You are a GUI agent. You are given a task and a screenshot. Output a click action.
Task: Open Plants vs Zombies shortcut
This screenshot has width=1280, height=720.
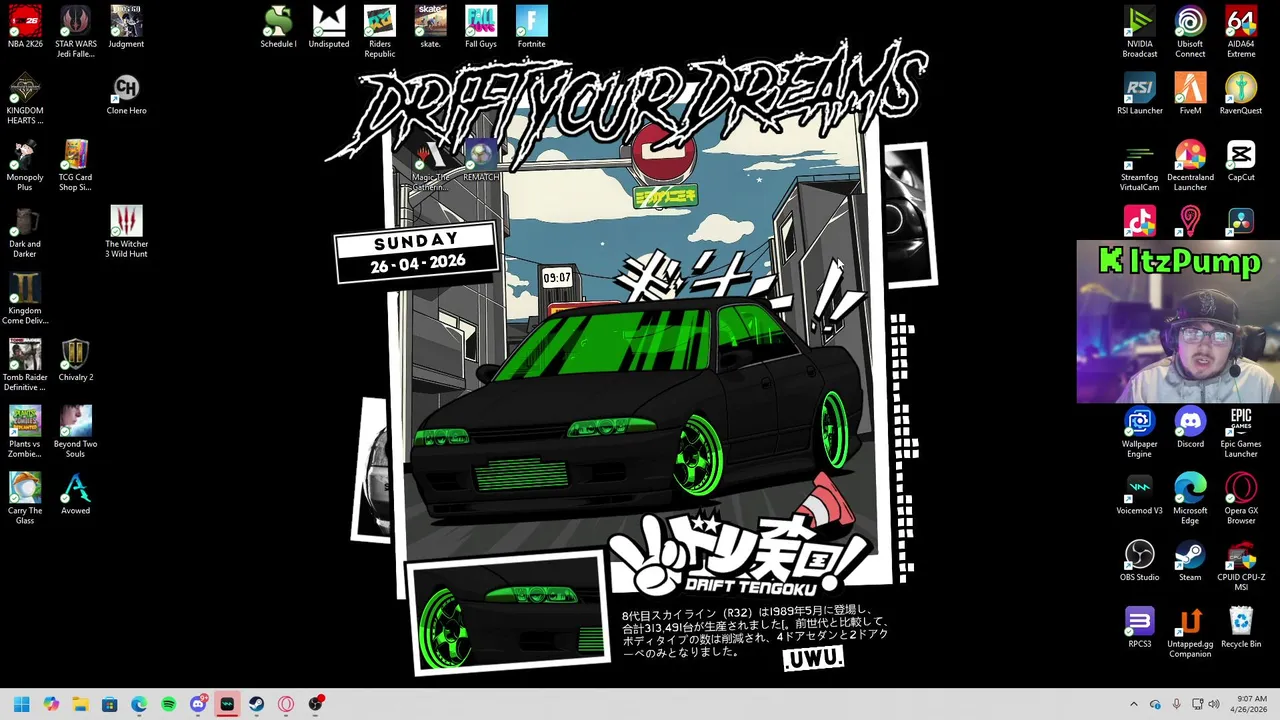click(x=25, y=432)
